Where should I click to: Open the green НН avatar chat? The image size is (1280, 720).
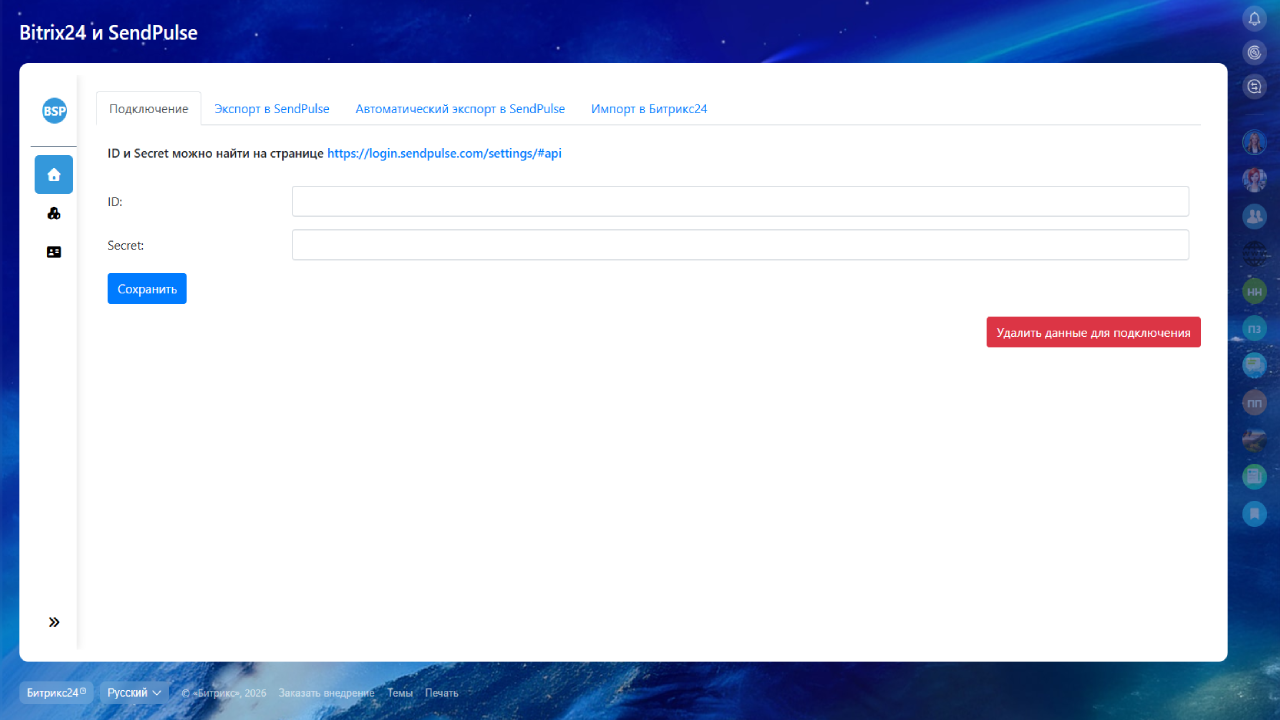tap(1254, 291)
